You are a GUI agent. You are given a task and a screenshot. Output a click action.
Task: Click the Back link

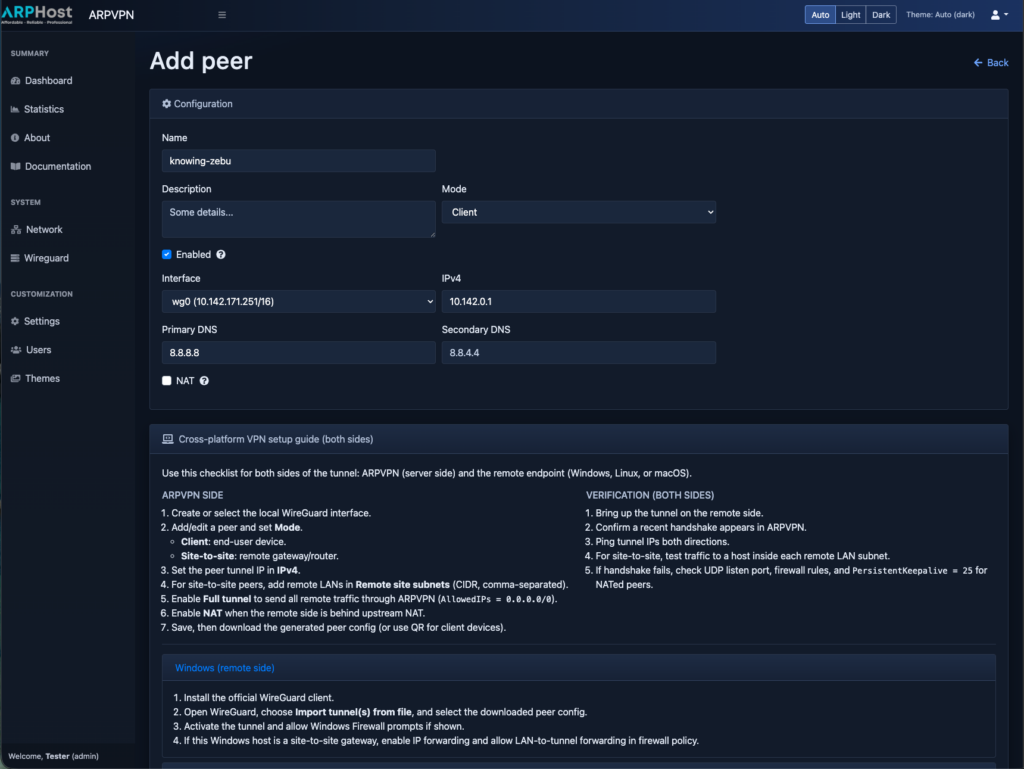(x=990, y=62)
